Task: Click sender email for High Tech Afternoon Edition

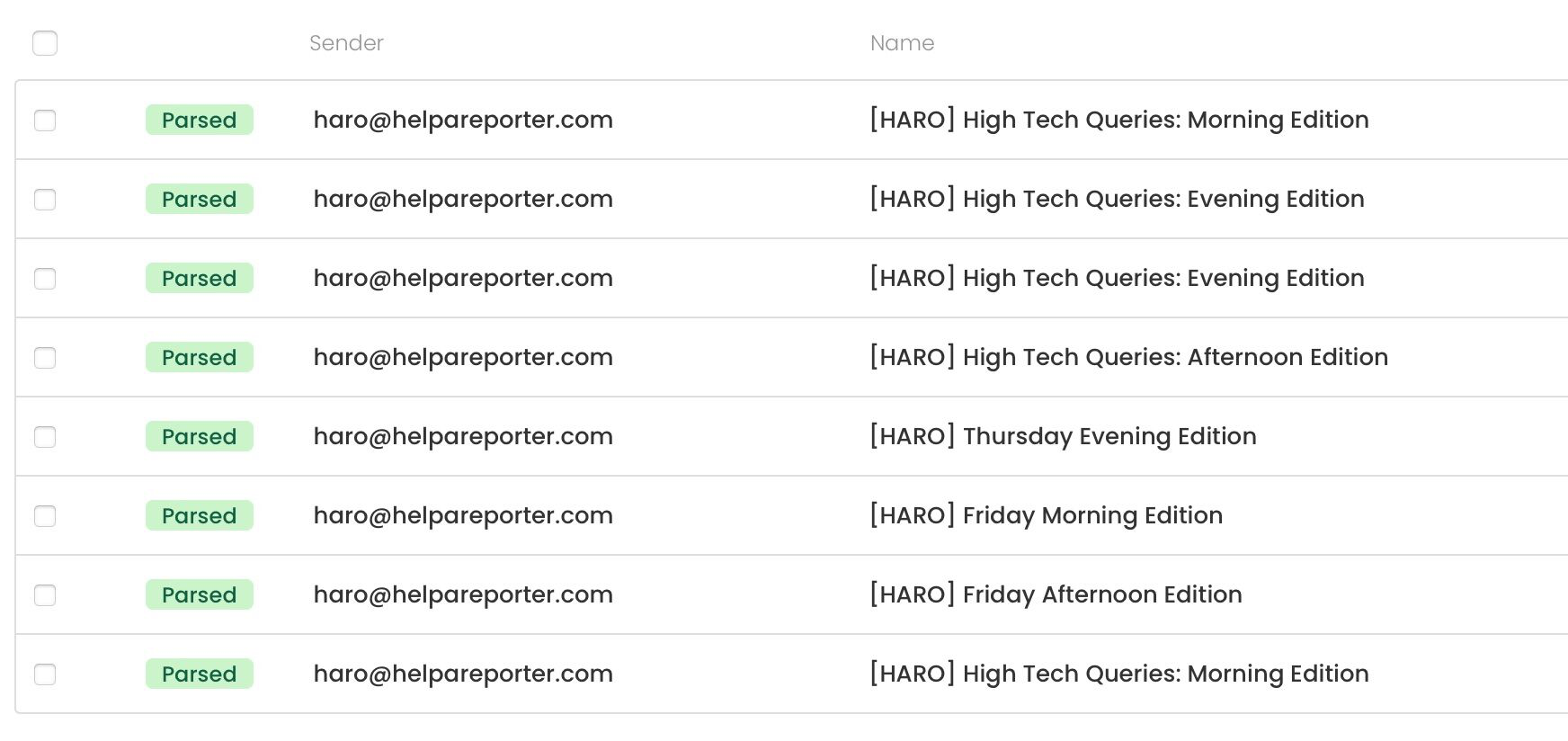Action: tap(463, 357)
